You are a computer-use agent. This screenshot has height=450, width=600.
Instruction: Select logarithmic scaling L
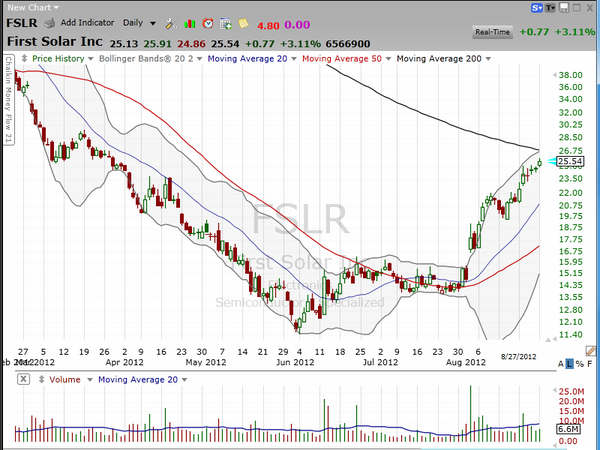[x=569, y=364]
